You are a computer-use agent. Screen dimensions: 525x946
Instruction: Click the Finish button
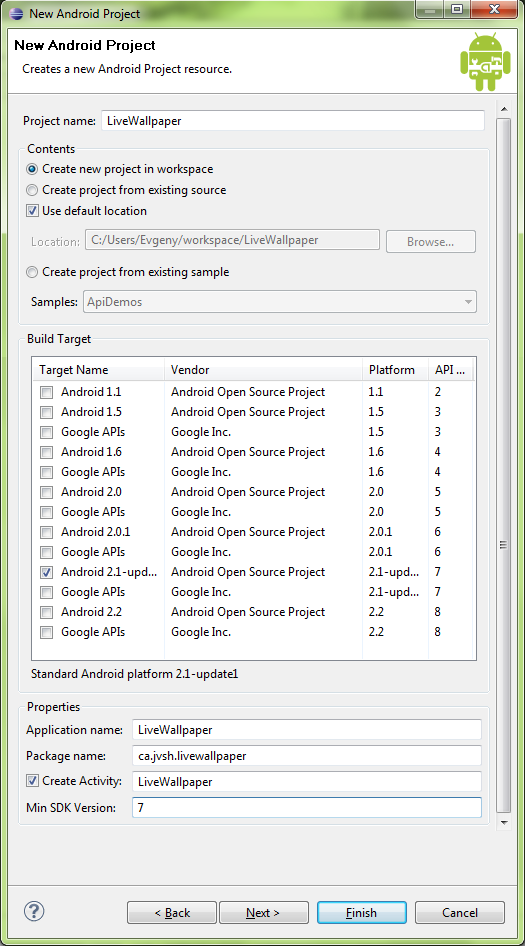pyautogui.click(x=361, y=913)
